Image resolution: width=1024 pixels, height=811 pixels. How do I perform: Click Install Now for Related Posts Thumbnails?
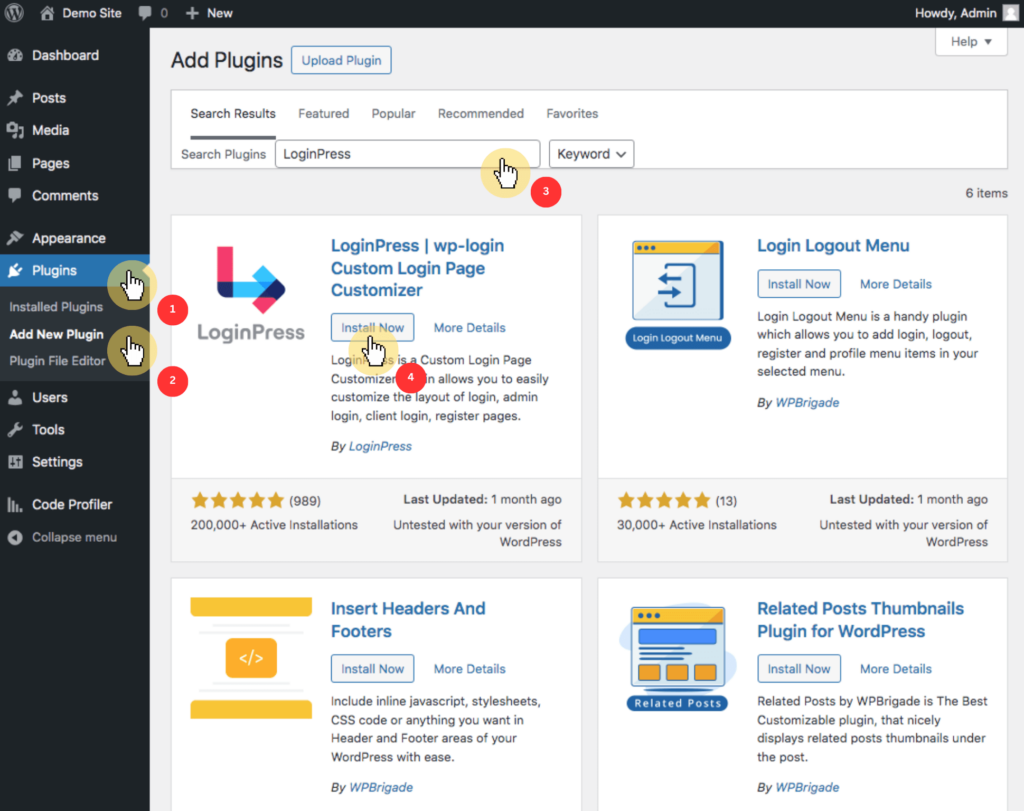click(x=799, y=669)
